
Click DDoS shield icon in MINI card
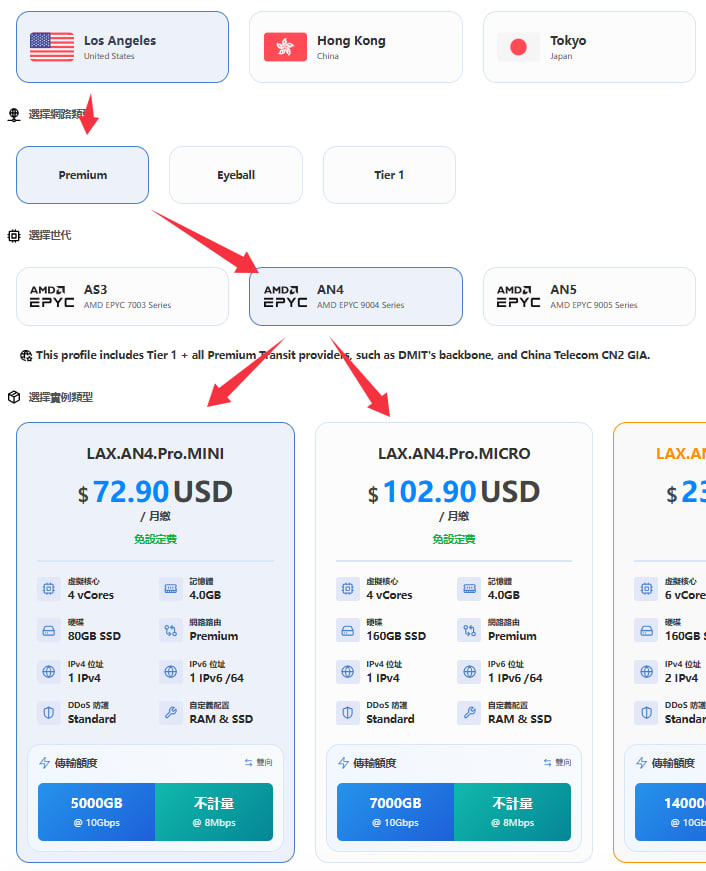[49, 713]
